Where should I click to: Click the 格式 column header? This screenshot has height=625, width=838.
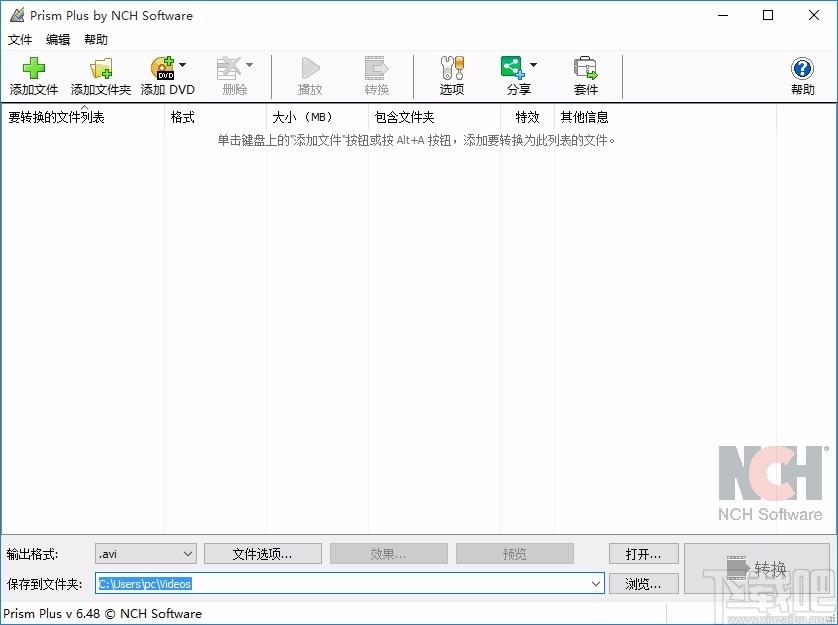[215, 117]
